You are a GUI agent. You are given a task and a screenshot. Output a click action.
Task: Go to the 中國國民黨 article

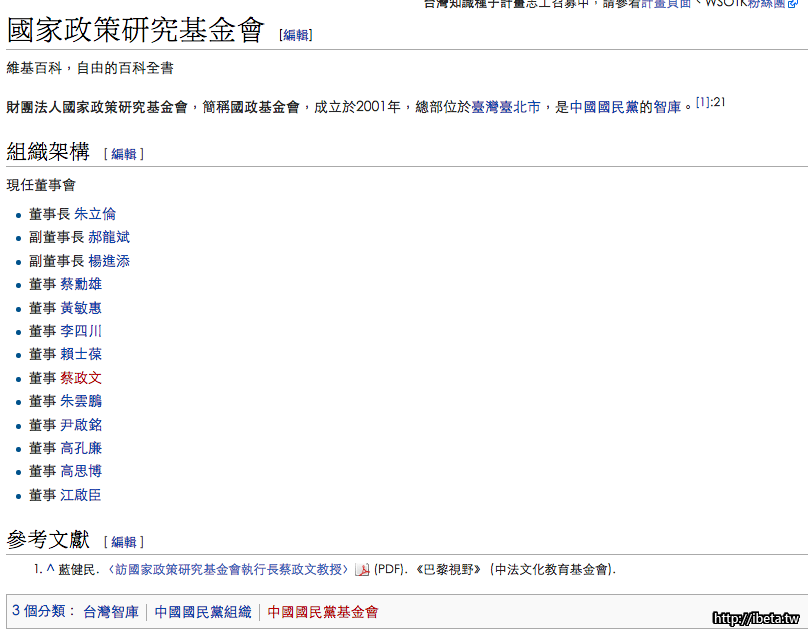(604, 107)
